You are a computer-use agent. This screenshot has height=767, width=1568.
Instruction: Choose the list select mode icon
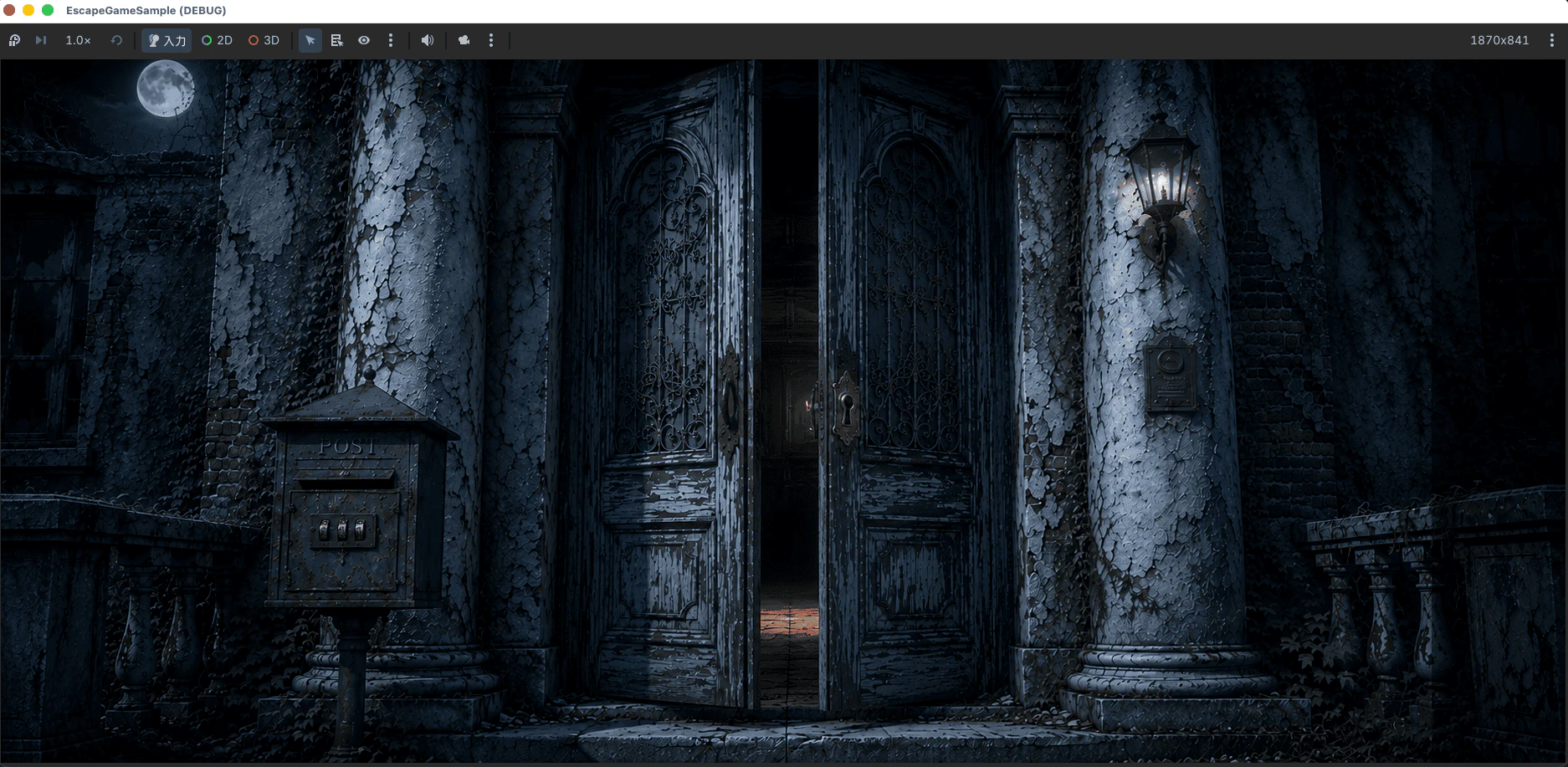pos(337,40)
